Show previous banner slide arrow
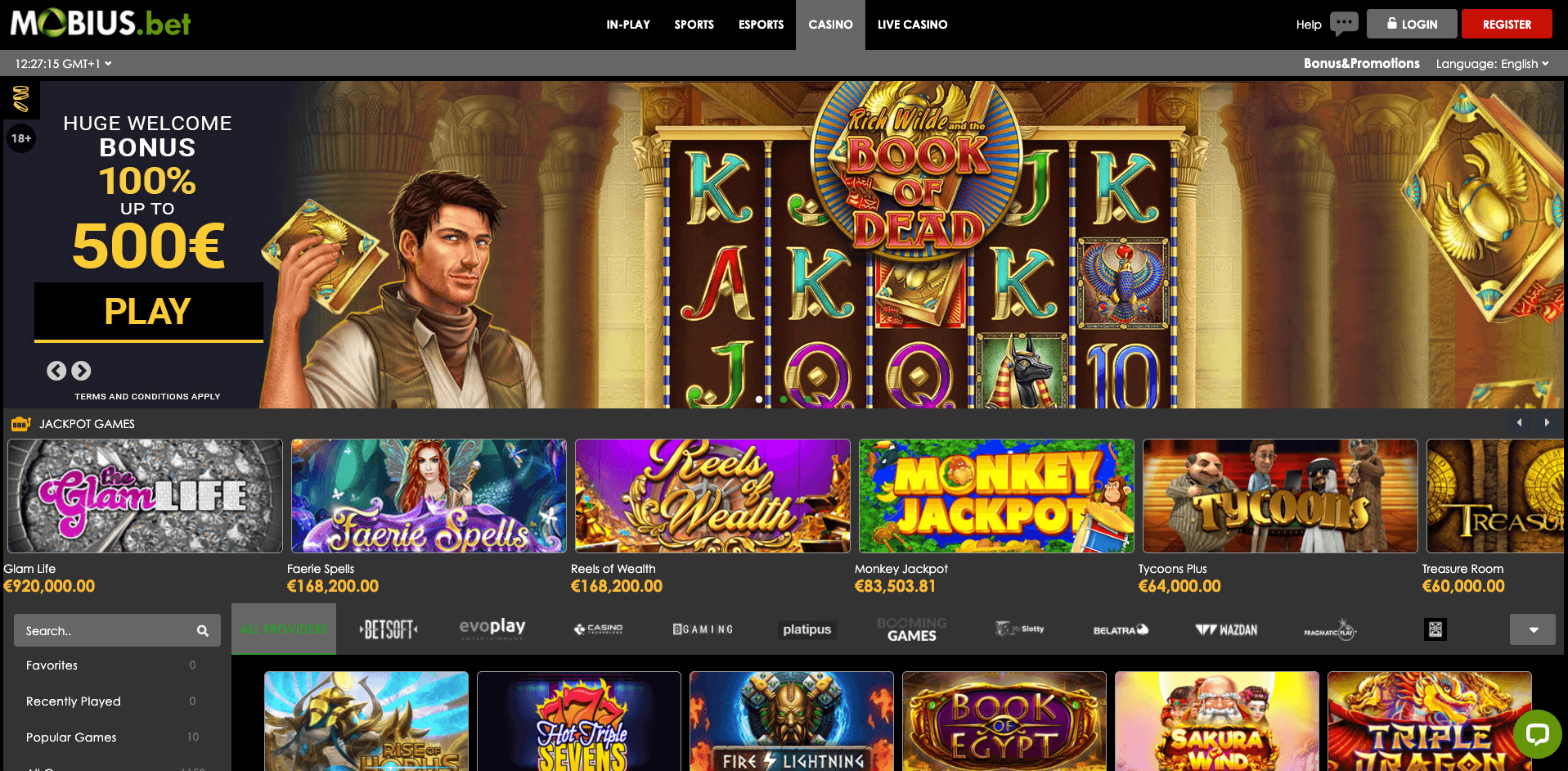 56,371
